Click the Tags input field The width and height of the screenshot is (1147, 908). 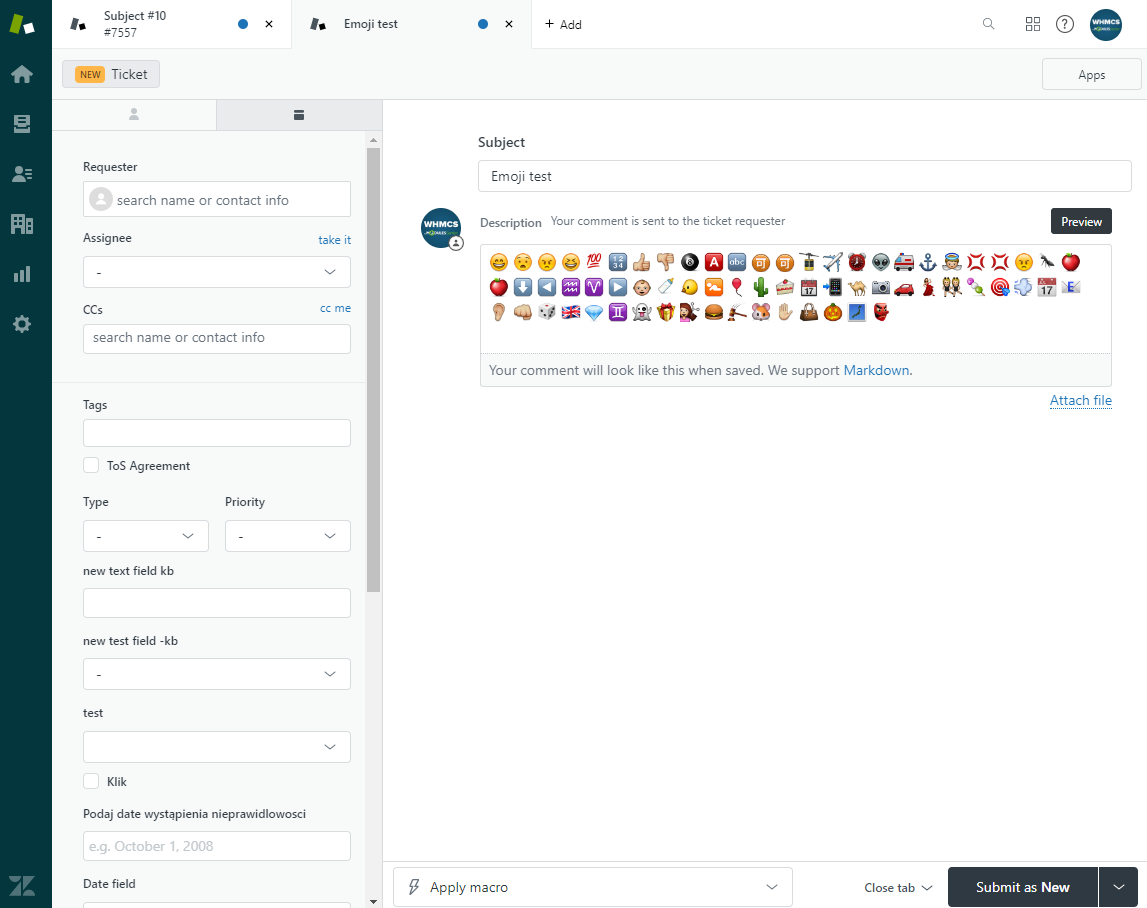click(217, 433)
